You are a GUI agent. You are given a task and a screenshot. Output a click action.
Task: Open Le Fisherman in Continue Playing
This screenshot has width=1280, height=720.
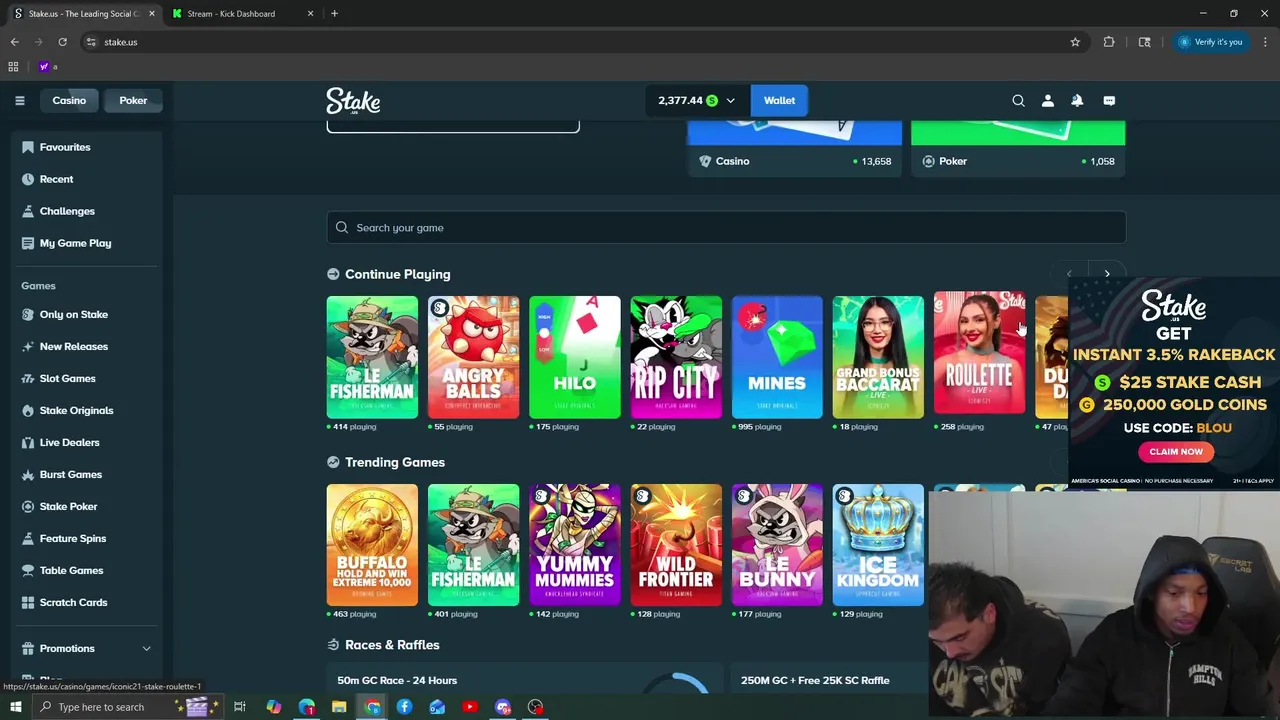point(372,357)
